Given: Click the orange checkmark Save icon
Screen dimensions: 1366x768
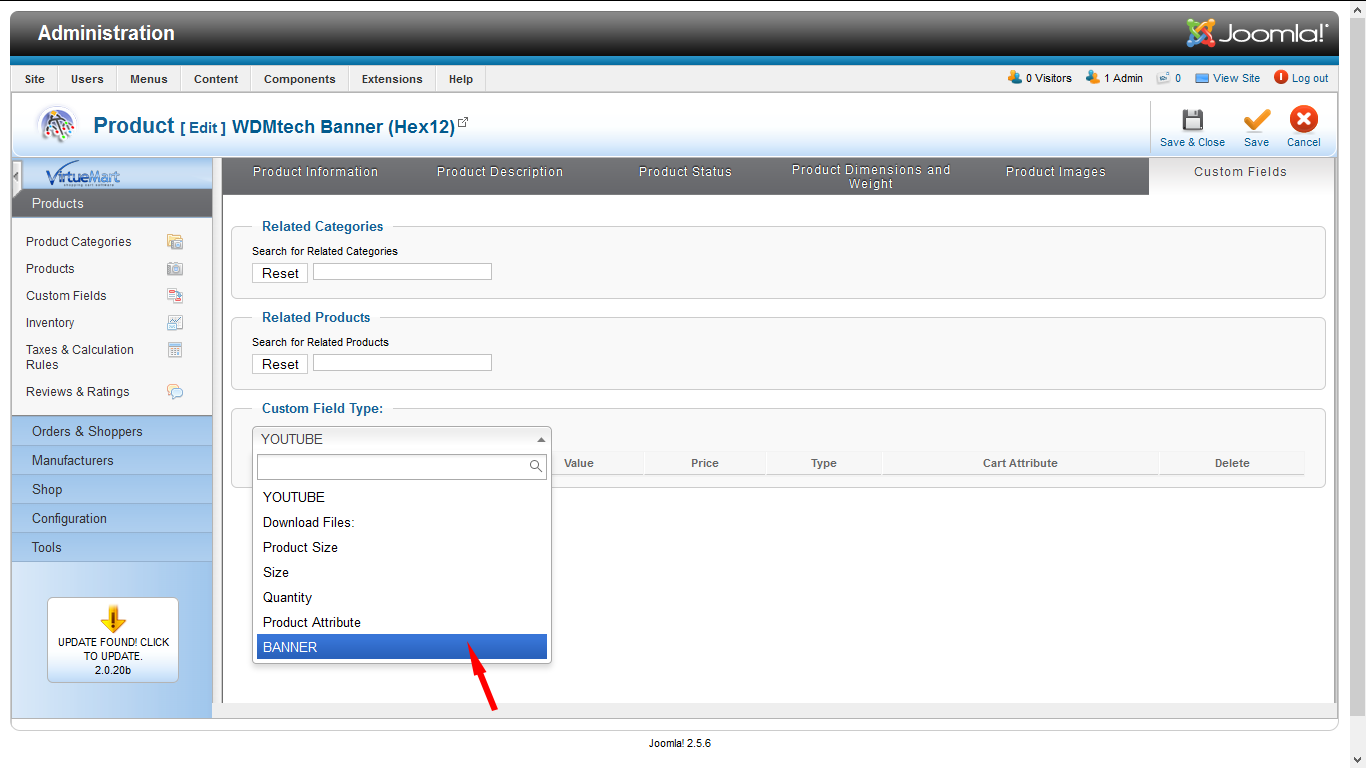Looking at the screenshot, I should point(1256,121).
